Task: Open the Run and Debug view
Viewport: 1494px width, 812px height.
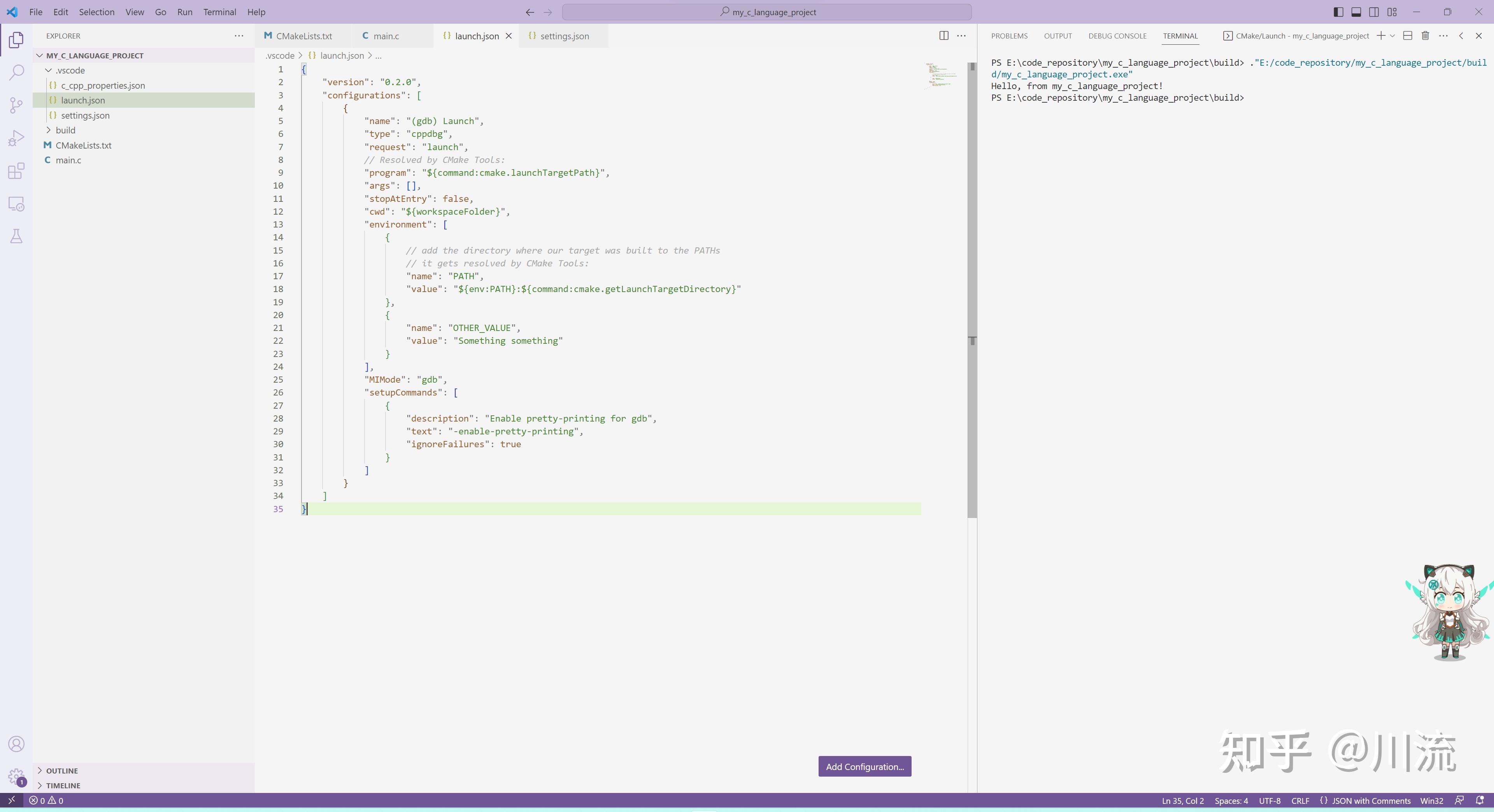Action: [16, 137]
